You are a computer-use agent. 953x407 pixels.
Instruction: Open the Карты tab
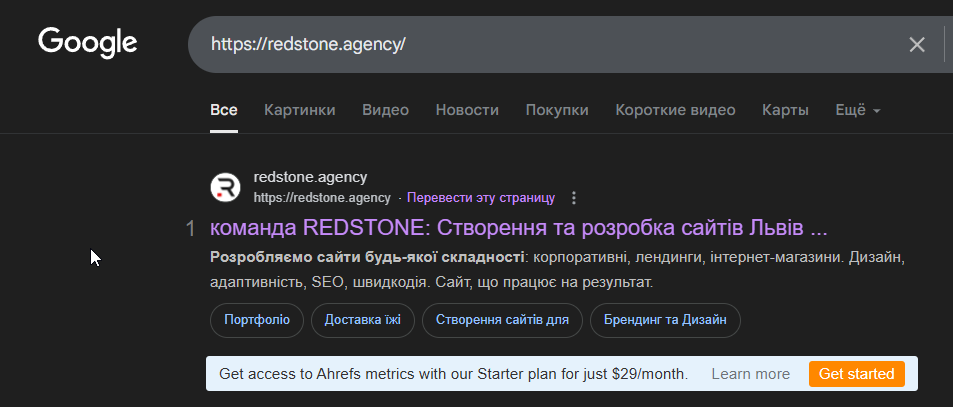(x=785, y=110)
